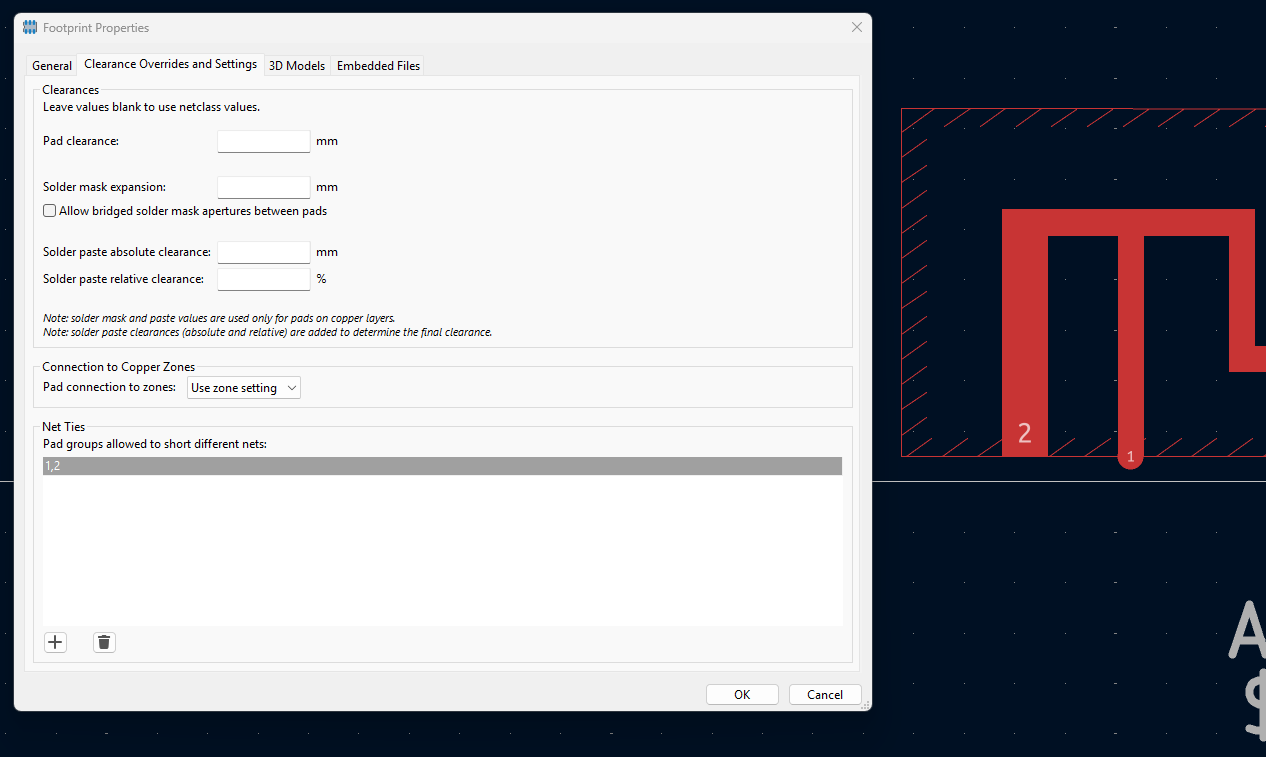Go to the Embedded Files tab
The height and width of the screenshot is (757, 1266).
click(378, 66)
